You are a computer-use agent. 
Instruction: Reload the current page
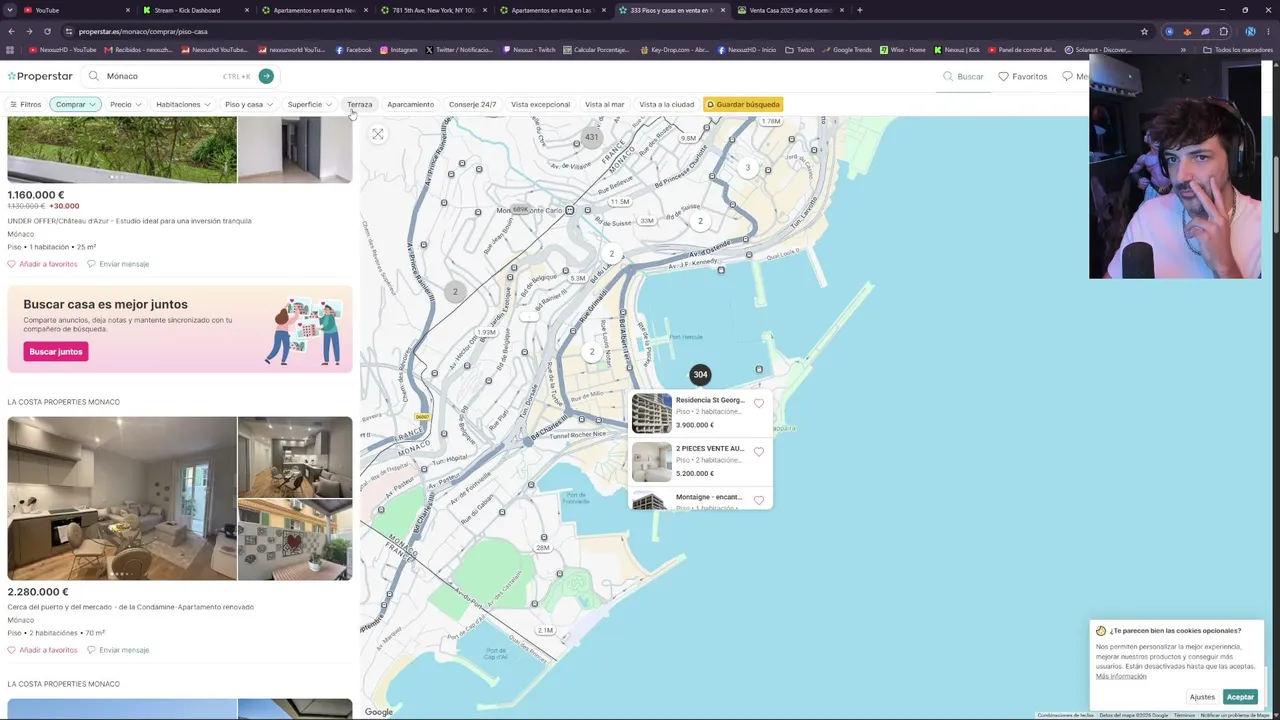(47, 31)
